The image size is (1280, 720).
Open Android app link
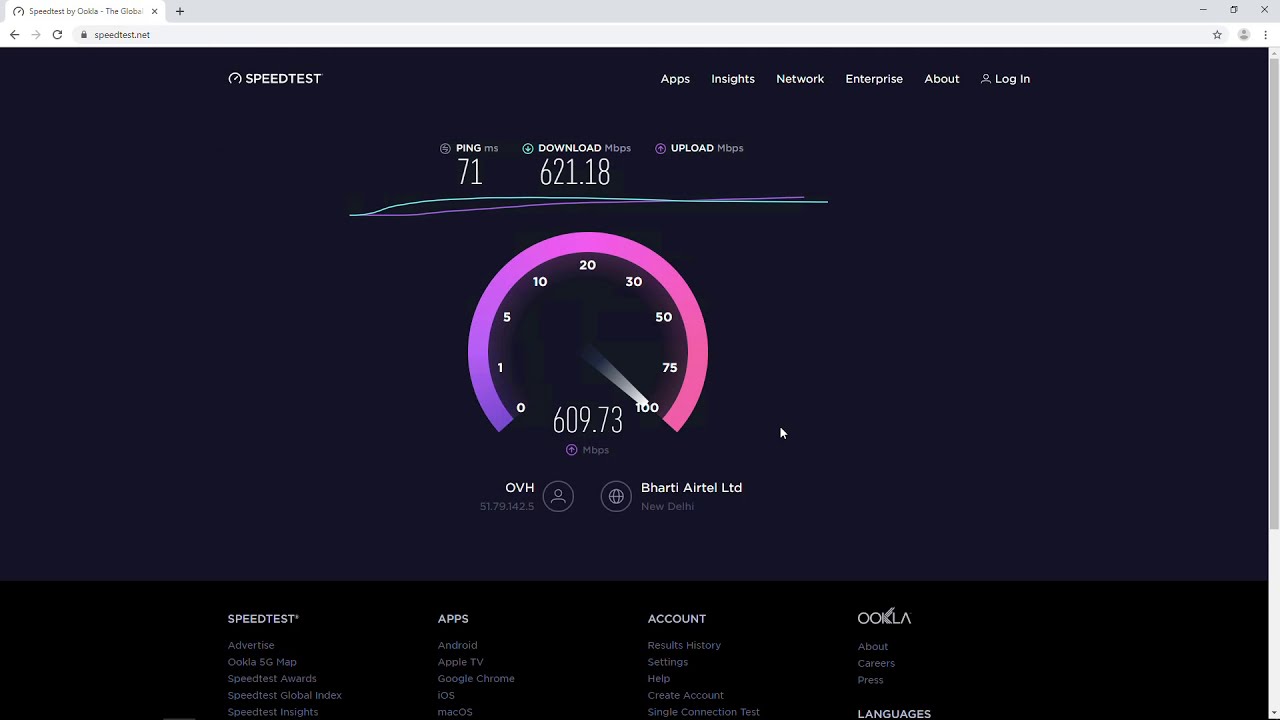(457, 645)
